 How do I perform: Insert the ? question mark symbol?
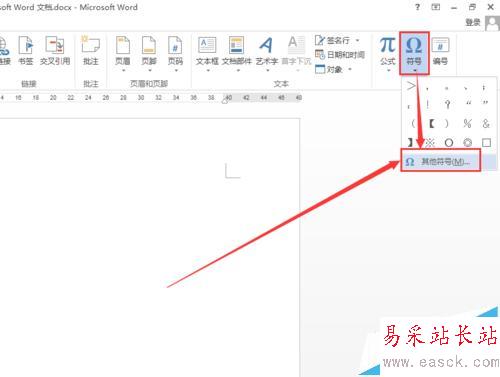[x=448, y=105]
